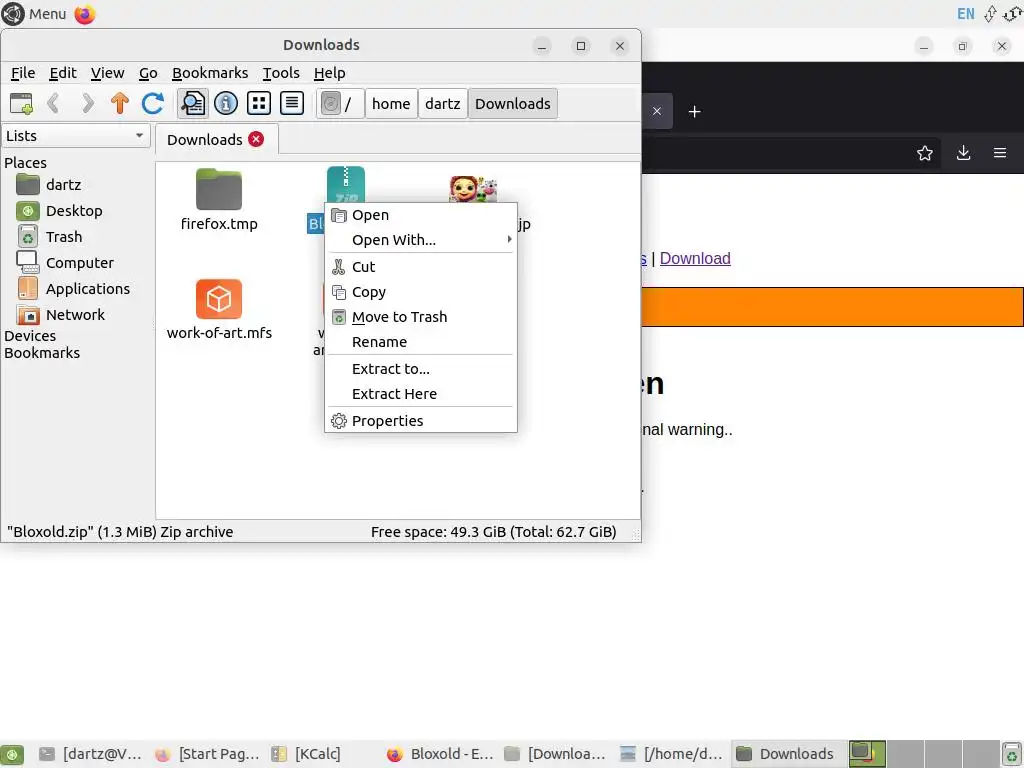The width and height of the screenshot is (1024, 768).
Task: Choose Cut in the context menu
Action: [x=421, y=266]
